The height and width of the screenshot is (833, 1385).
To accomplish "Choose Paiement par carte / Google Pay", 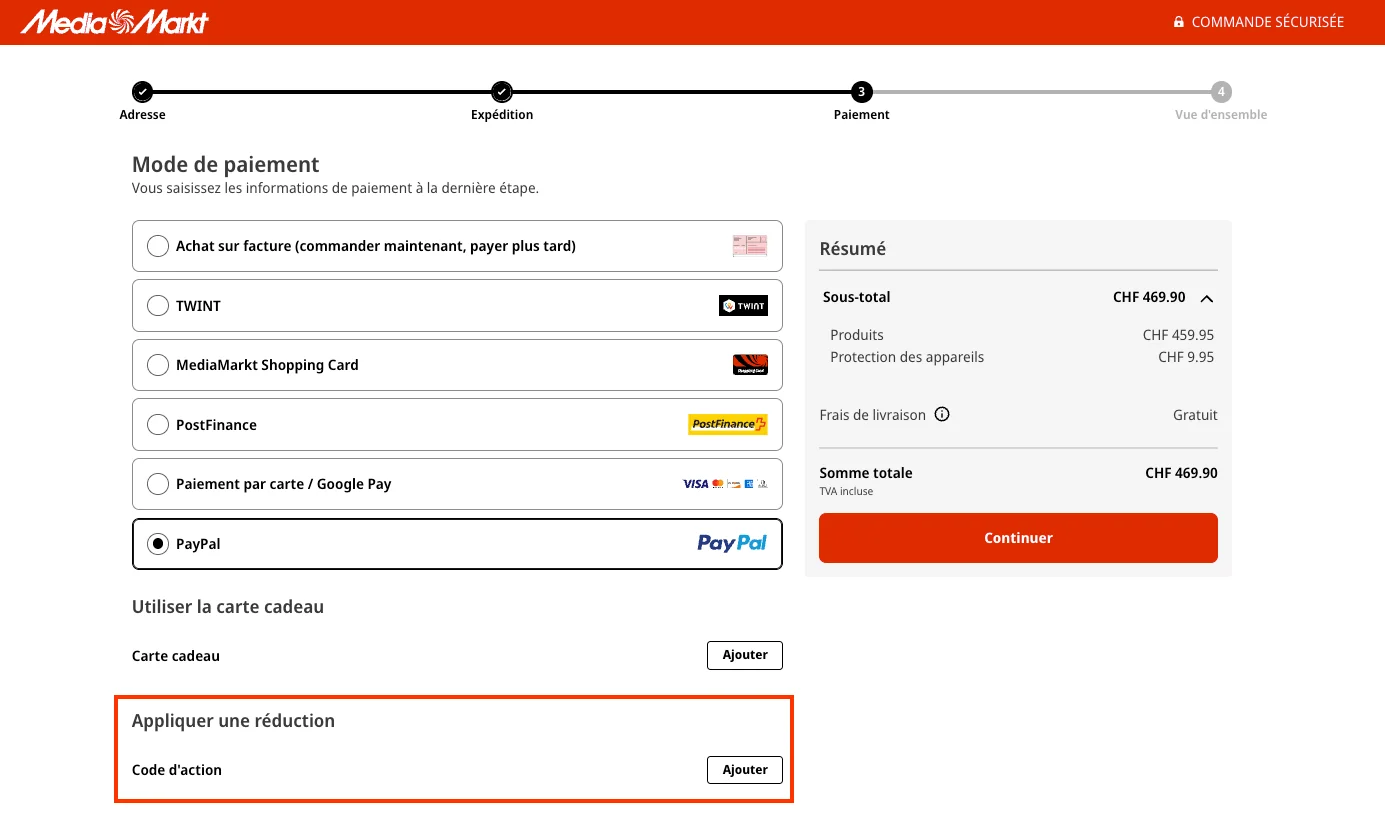I will point(157,483).
